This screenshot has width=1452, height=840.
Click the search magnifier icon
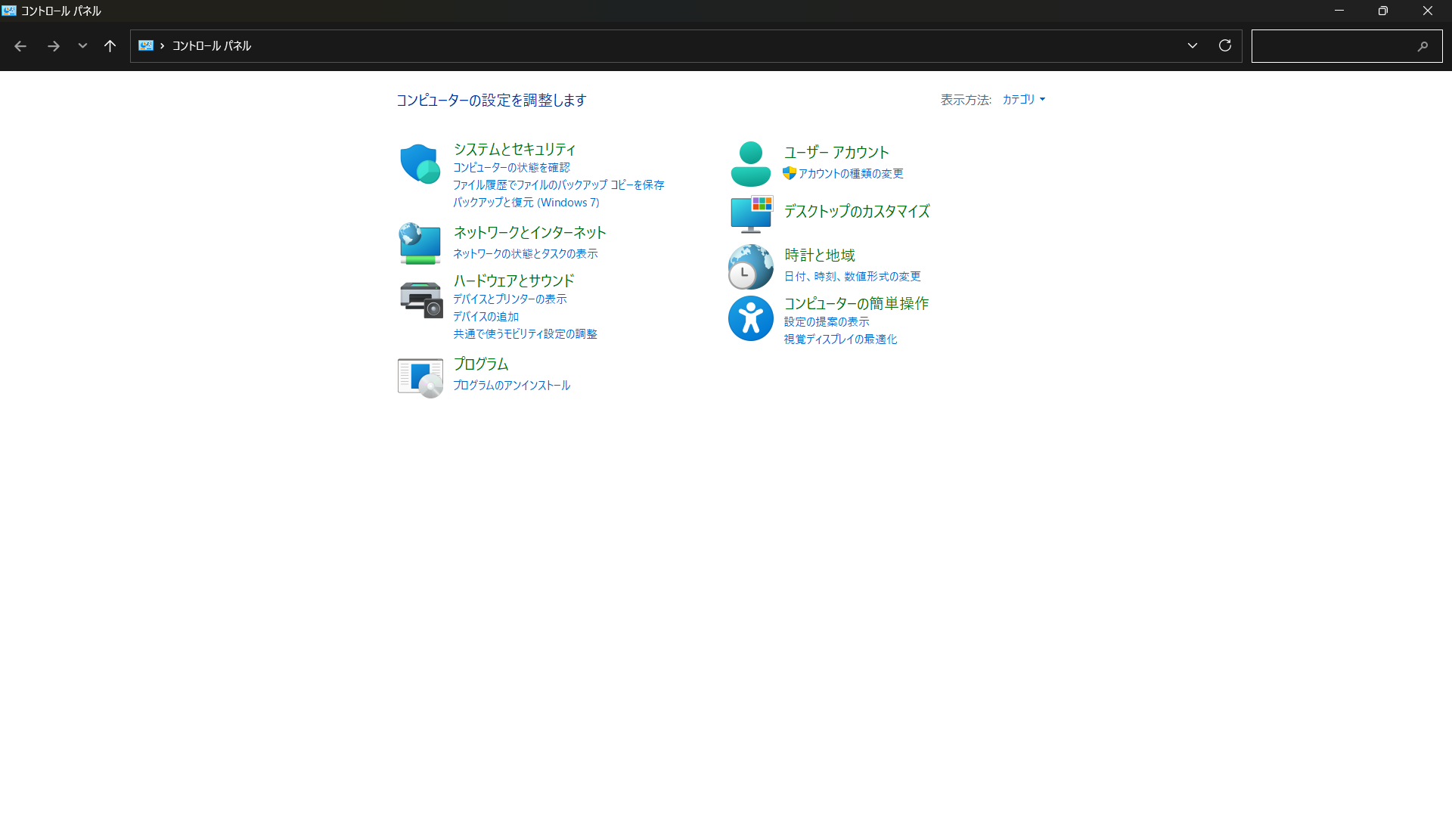pos(1423,46)
